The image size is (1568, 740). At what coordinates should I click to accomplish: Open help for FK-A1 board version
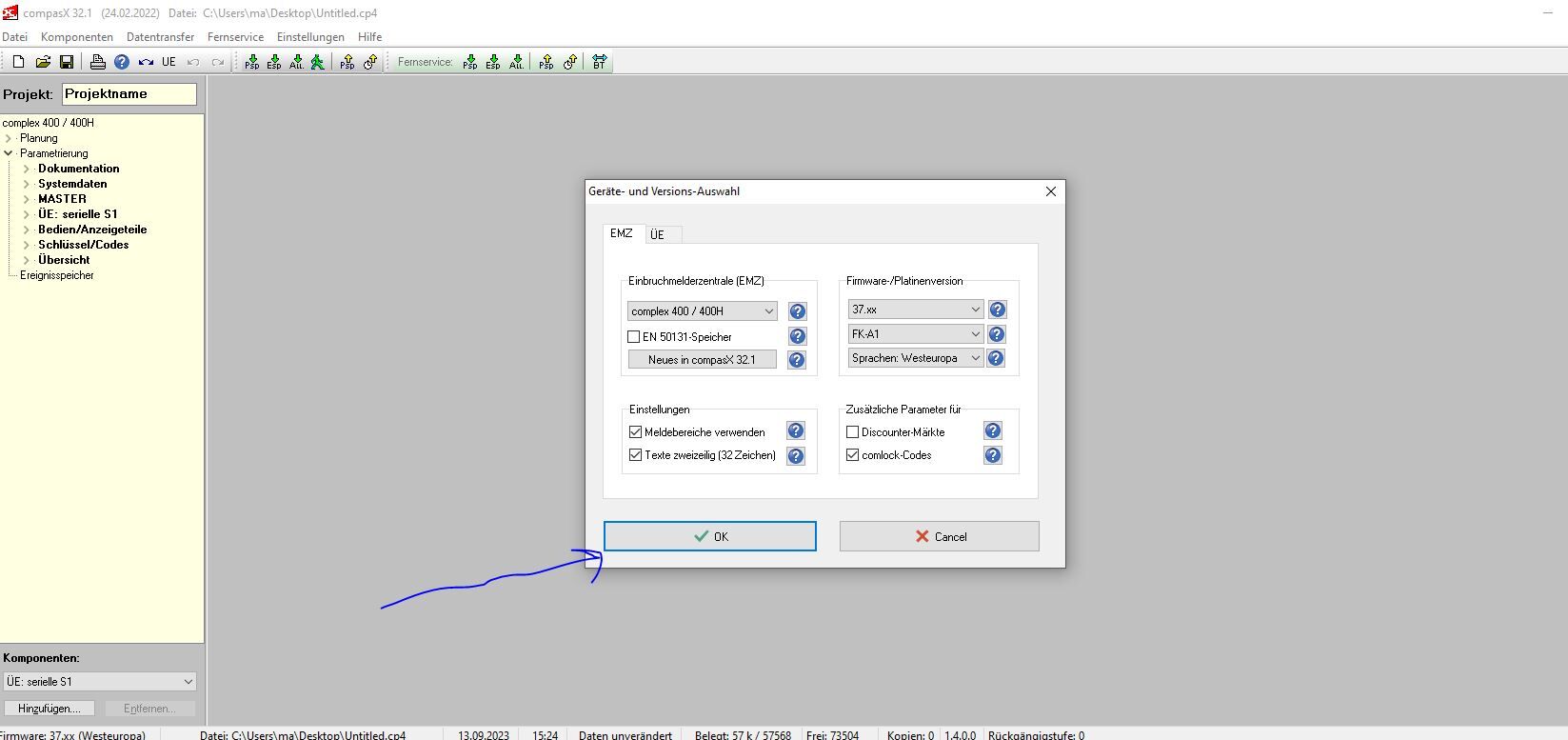997,334
